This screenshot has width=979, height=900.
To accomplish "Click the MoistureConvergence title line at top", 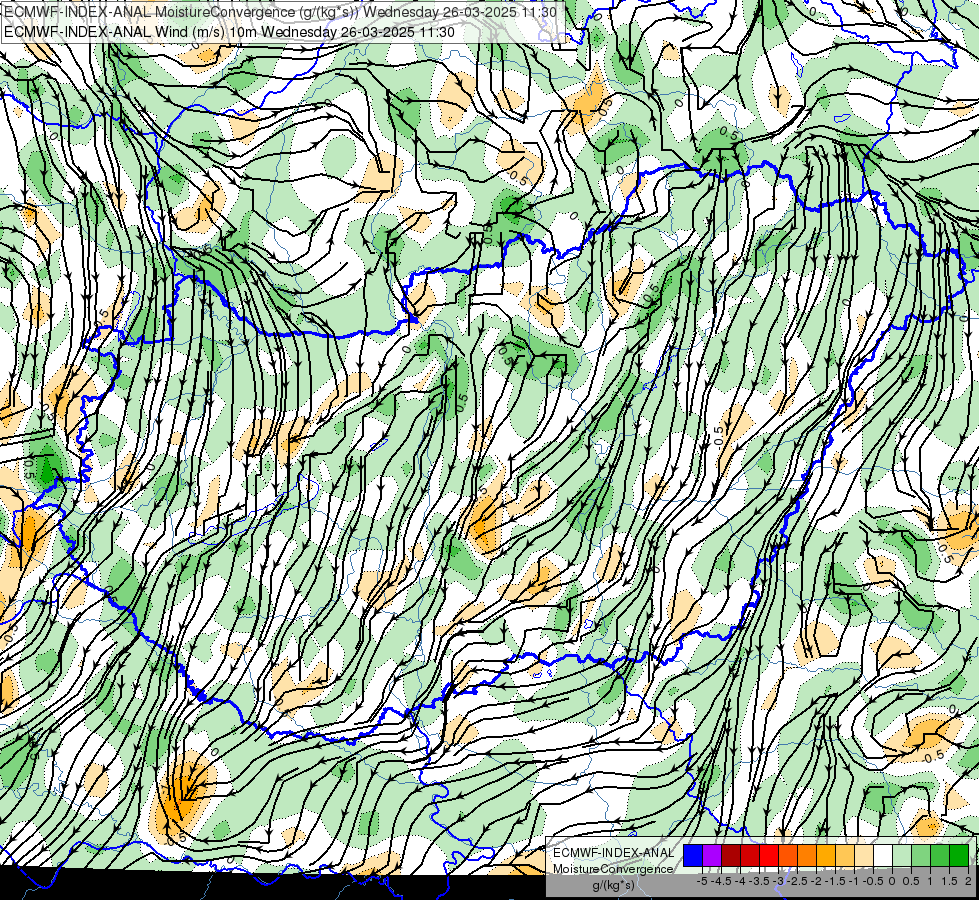I will [280, 12].
